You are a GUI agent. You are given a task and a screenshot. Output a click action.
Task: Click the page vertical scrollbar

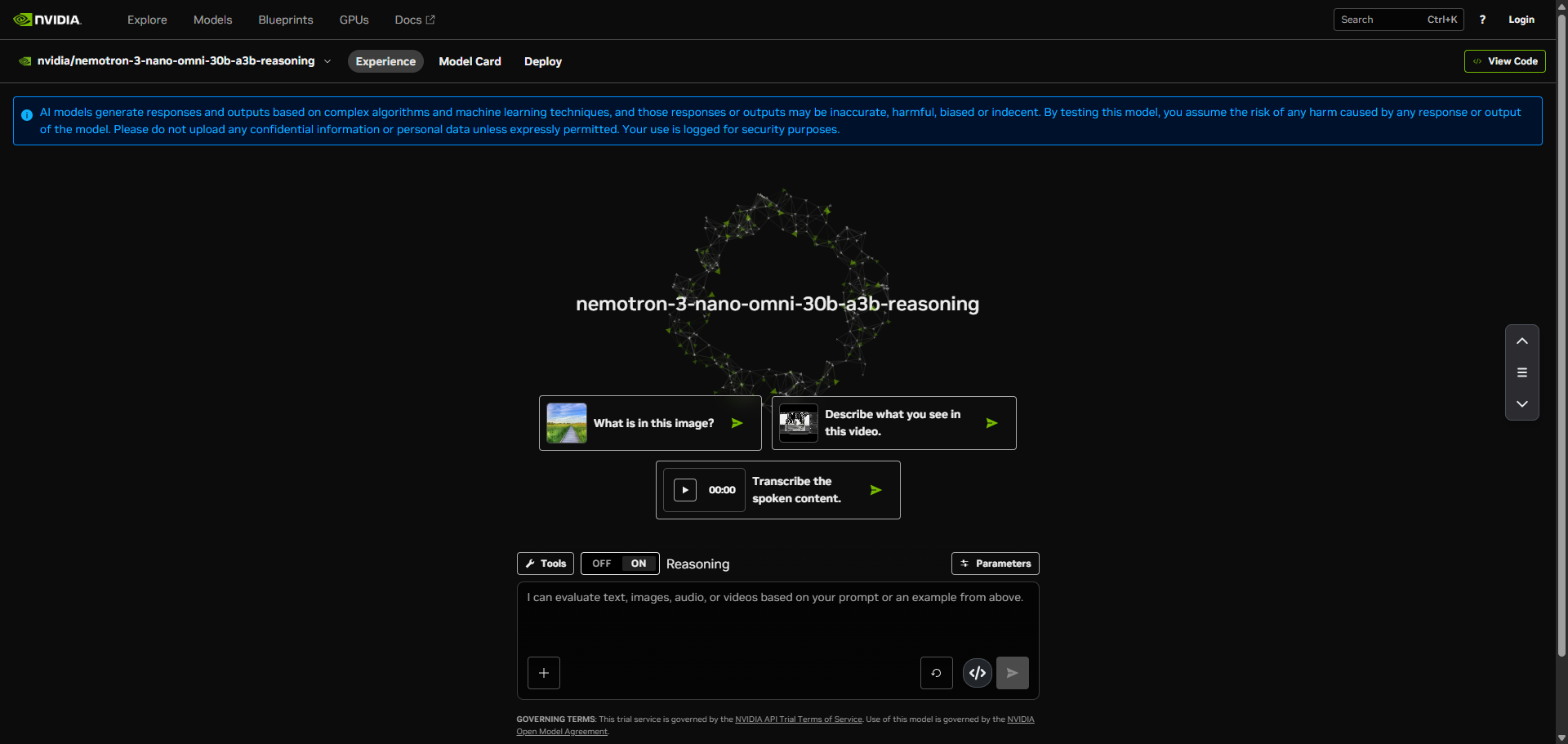click(x=1561, y=327)
